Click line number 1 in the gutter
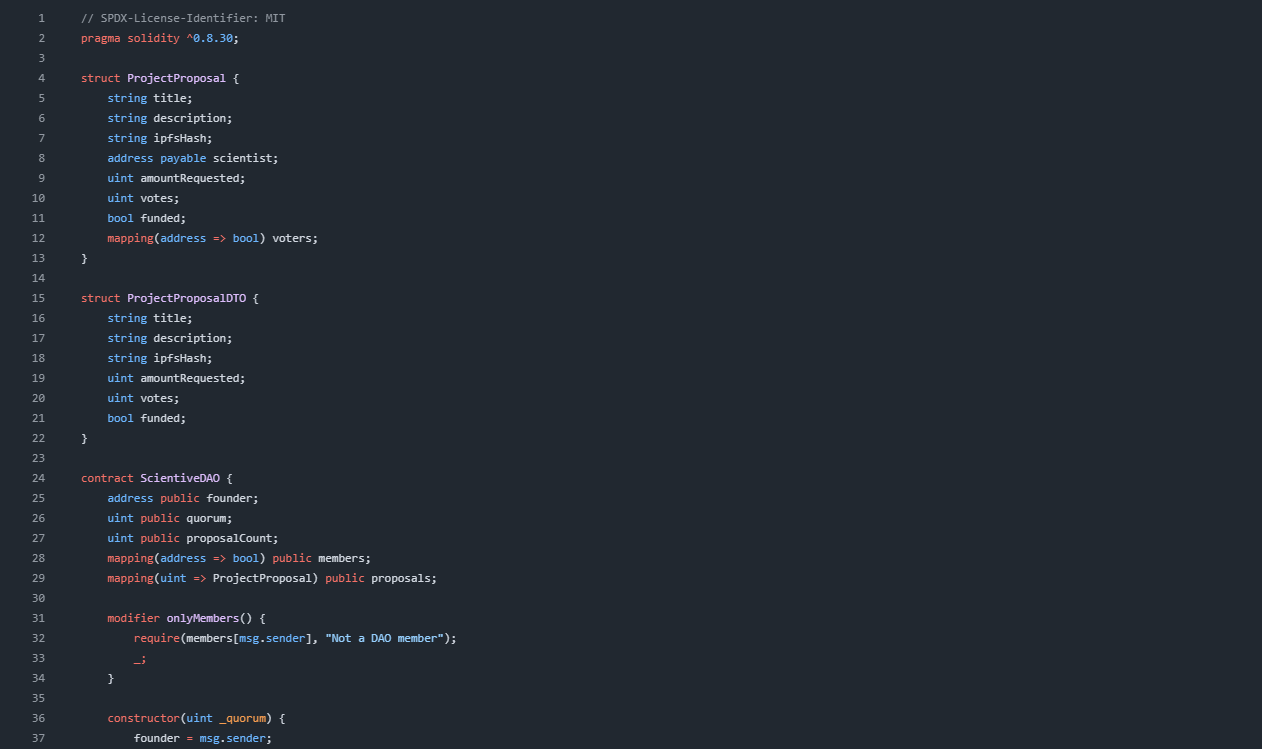The image size is (1262, 749). pos(41,18)
